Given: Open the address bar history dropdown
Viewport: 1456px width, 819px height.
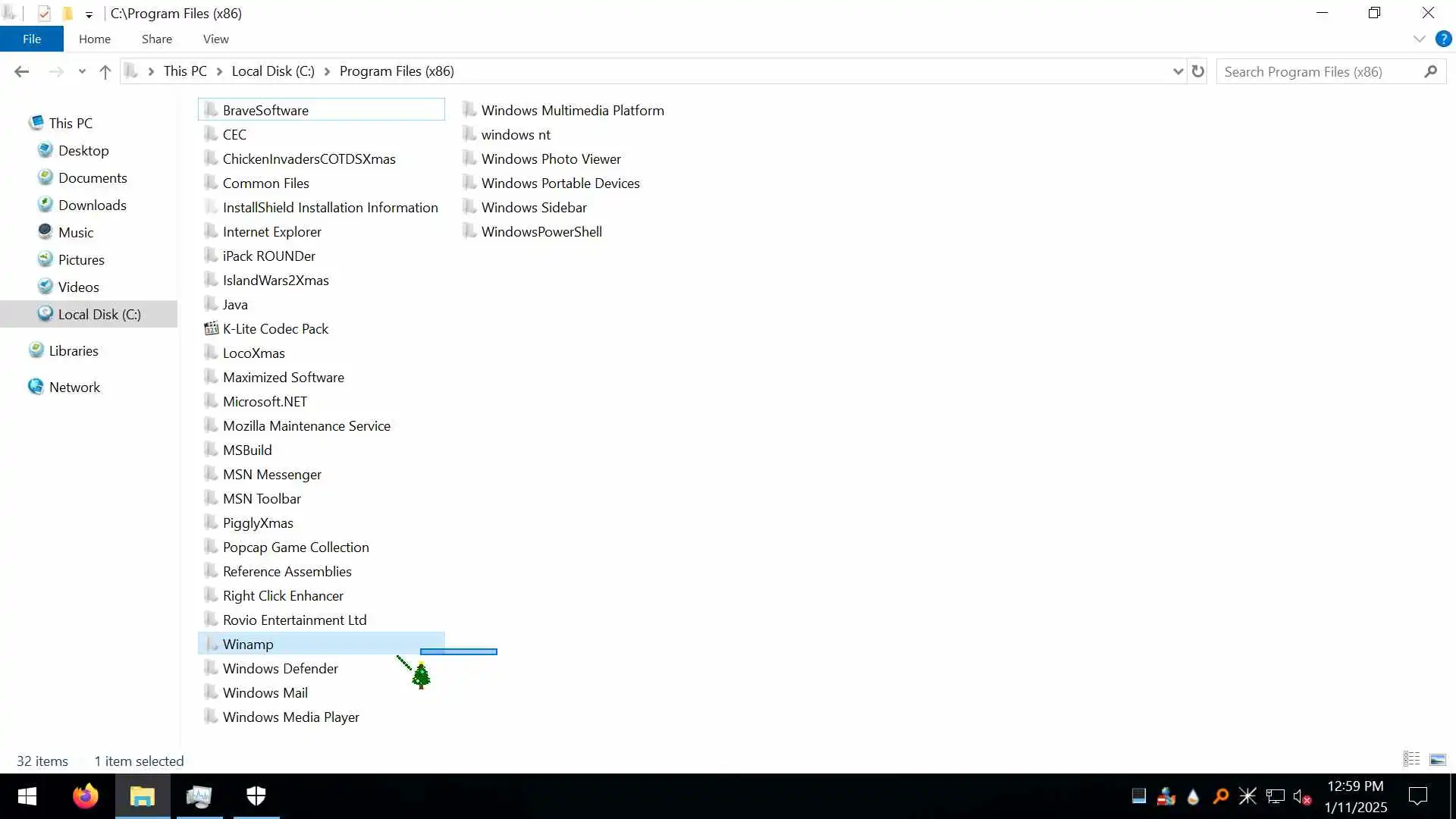Looking at the screenshot, I should [x=1178, y=71].
